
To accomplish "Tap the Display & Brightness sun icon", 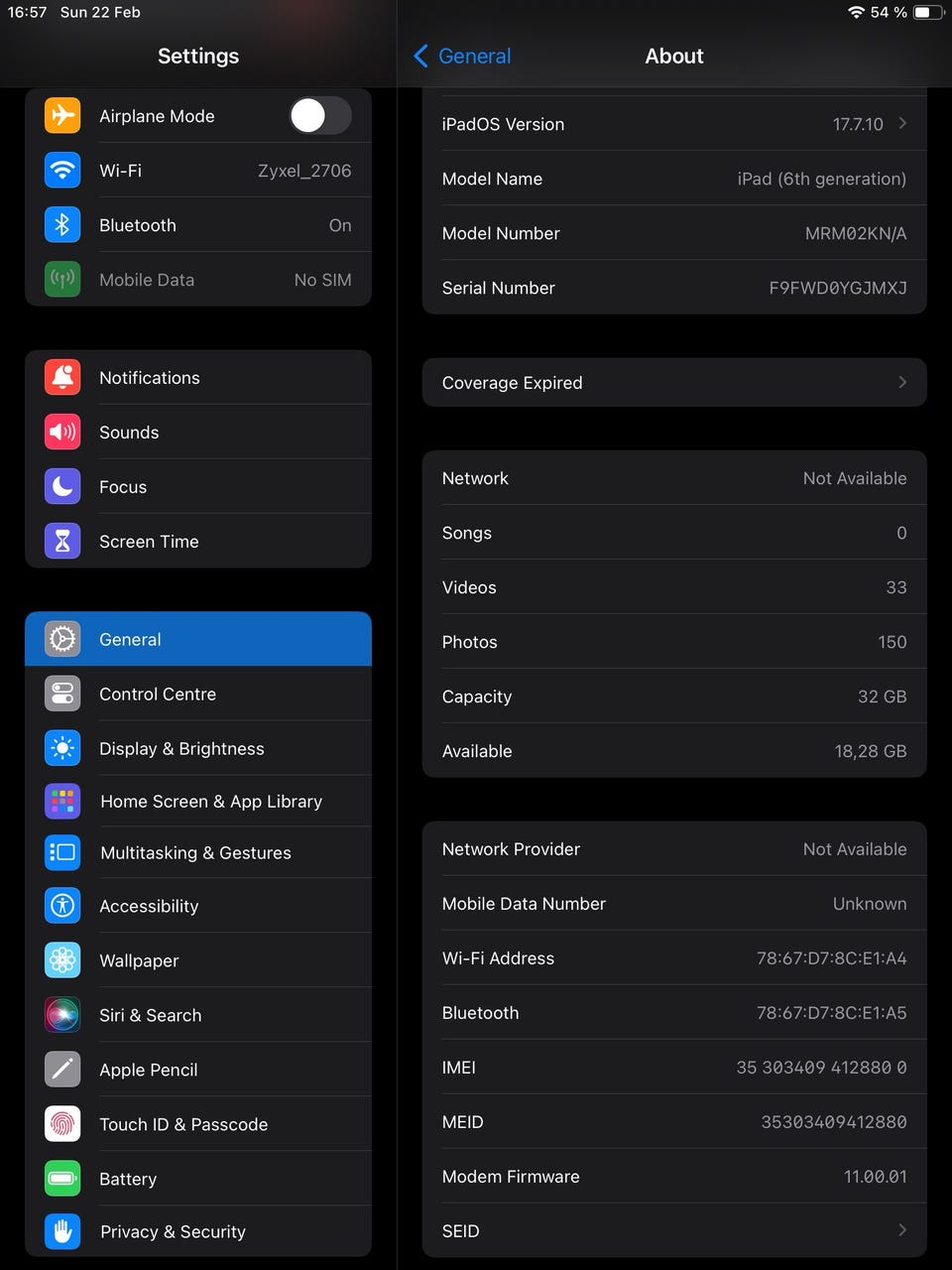I will pyautogui.click(x=62, y=748).
